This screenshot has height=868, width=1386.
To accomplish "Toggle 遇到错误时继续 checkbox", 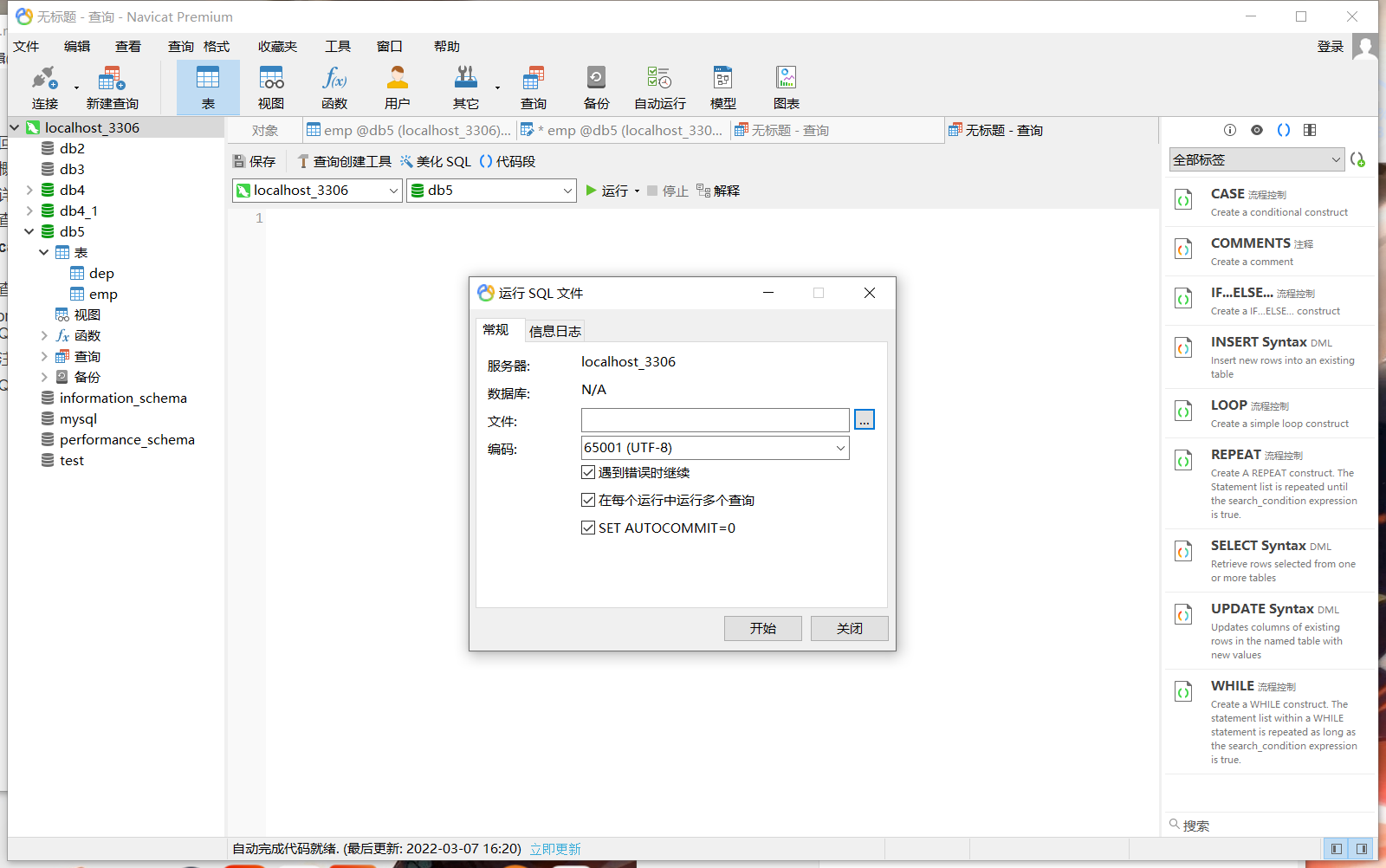I will (588, 472).
